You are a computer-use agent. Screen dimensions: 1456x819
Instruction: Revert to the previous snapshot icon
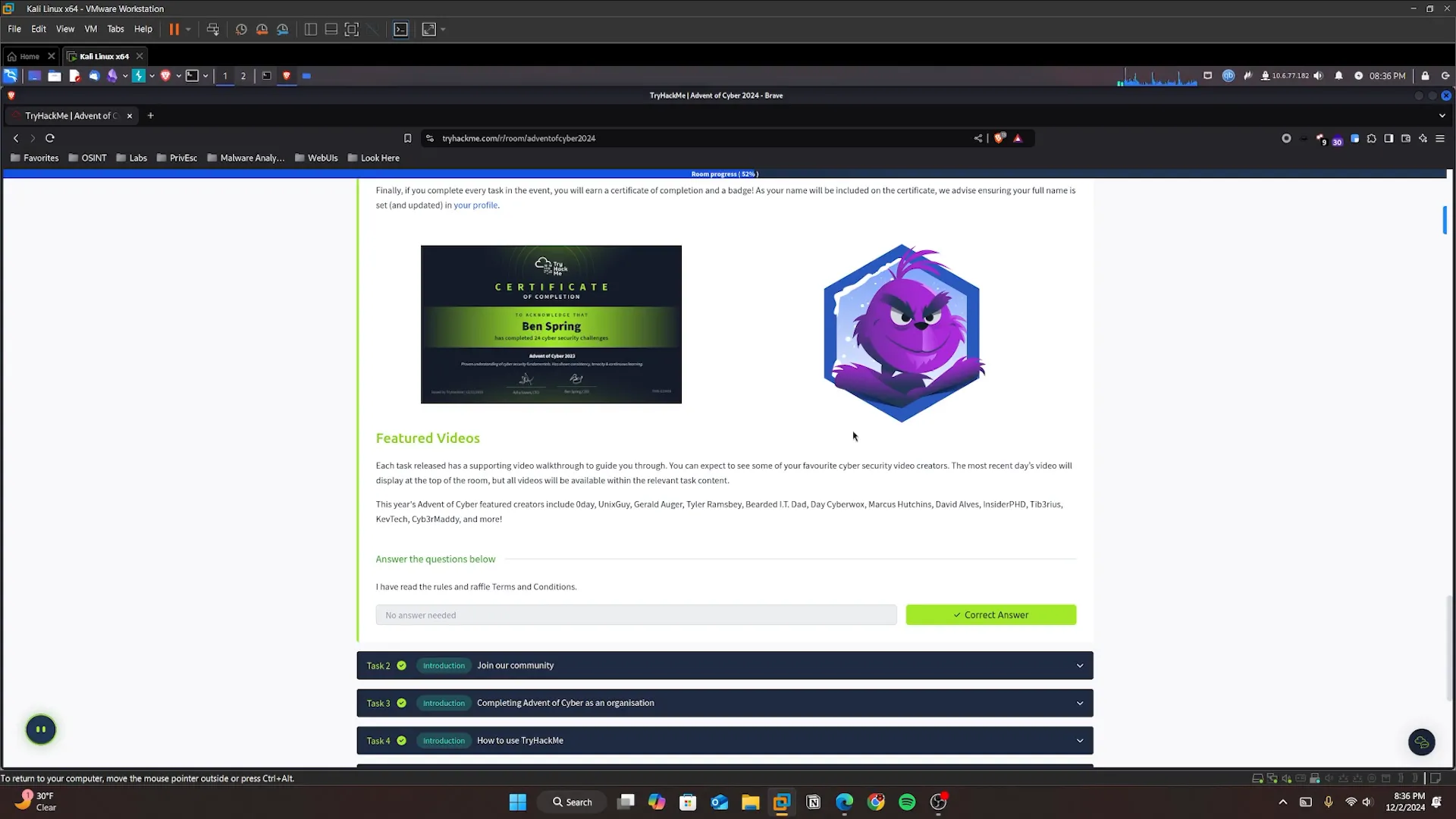262,30
